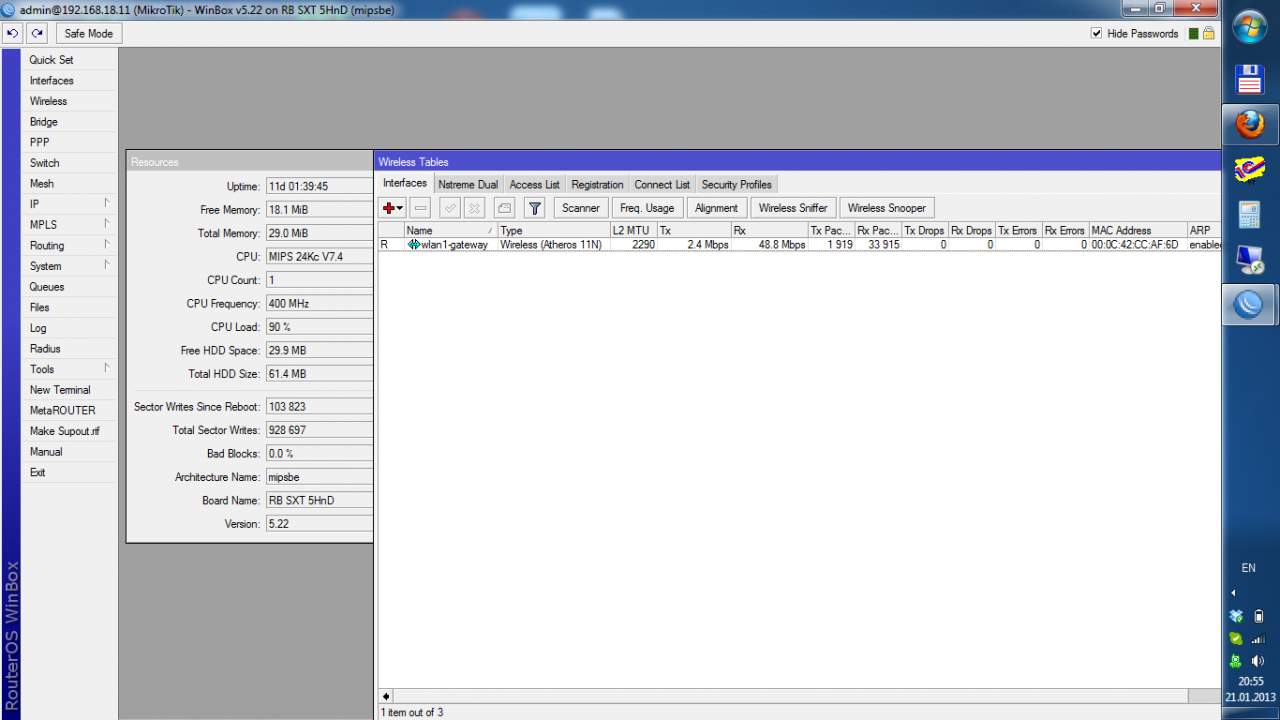Switch to the Connect List tab
The width and height of the screenshot is (1280, 720).
pyautogui.click(x=662, y=185)
